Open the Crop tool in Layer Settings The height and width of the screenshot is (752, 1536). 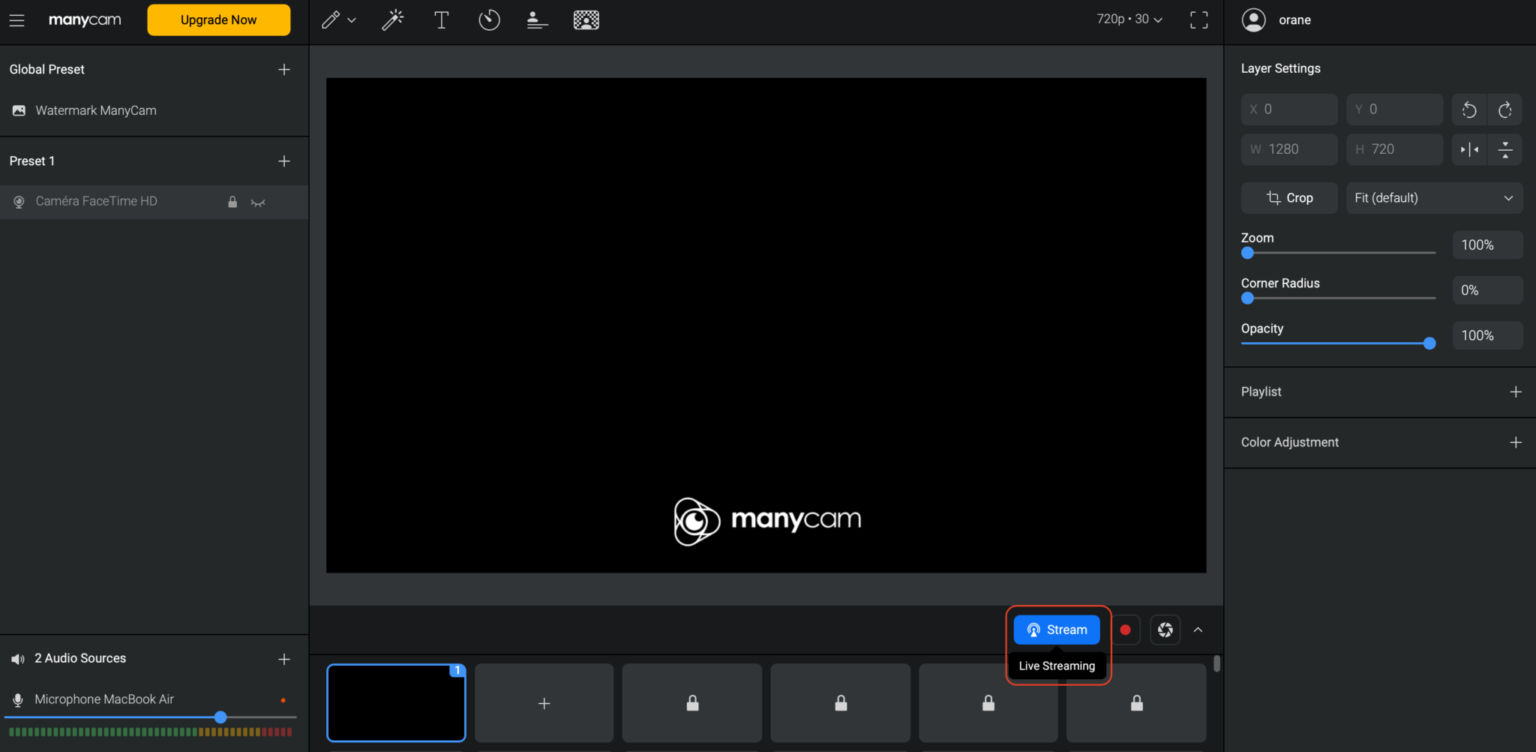pos(1289,197)
